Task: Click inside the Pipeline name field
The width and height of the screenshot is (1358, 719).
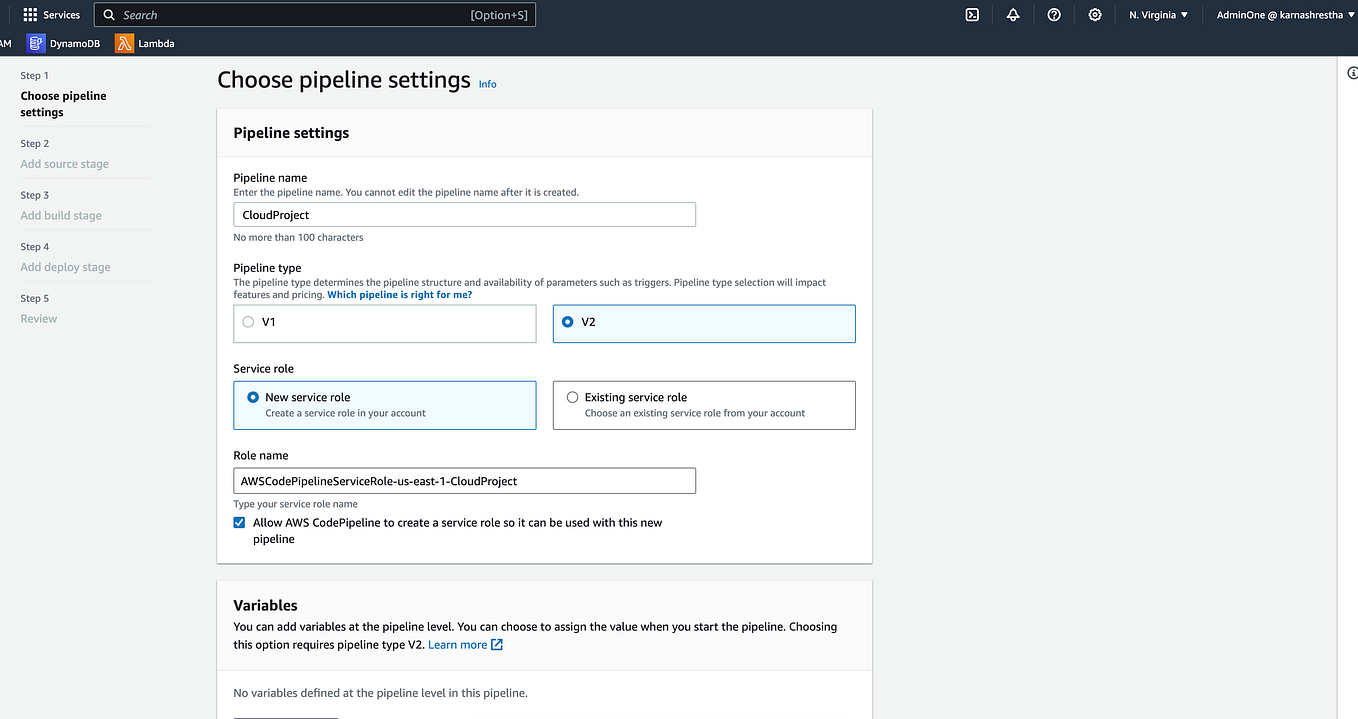Action: pos(463,214)
